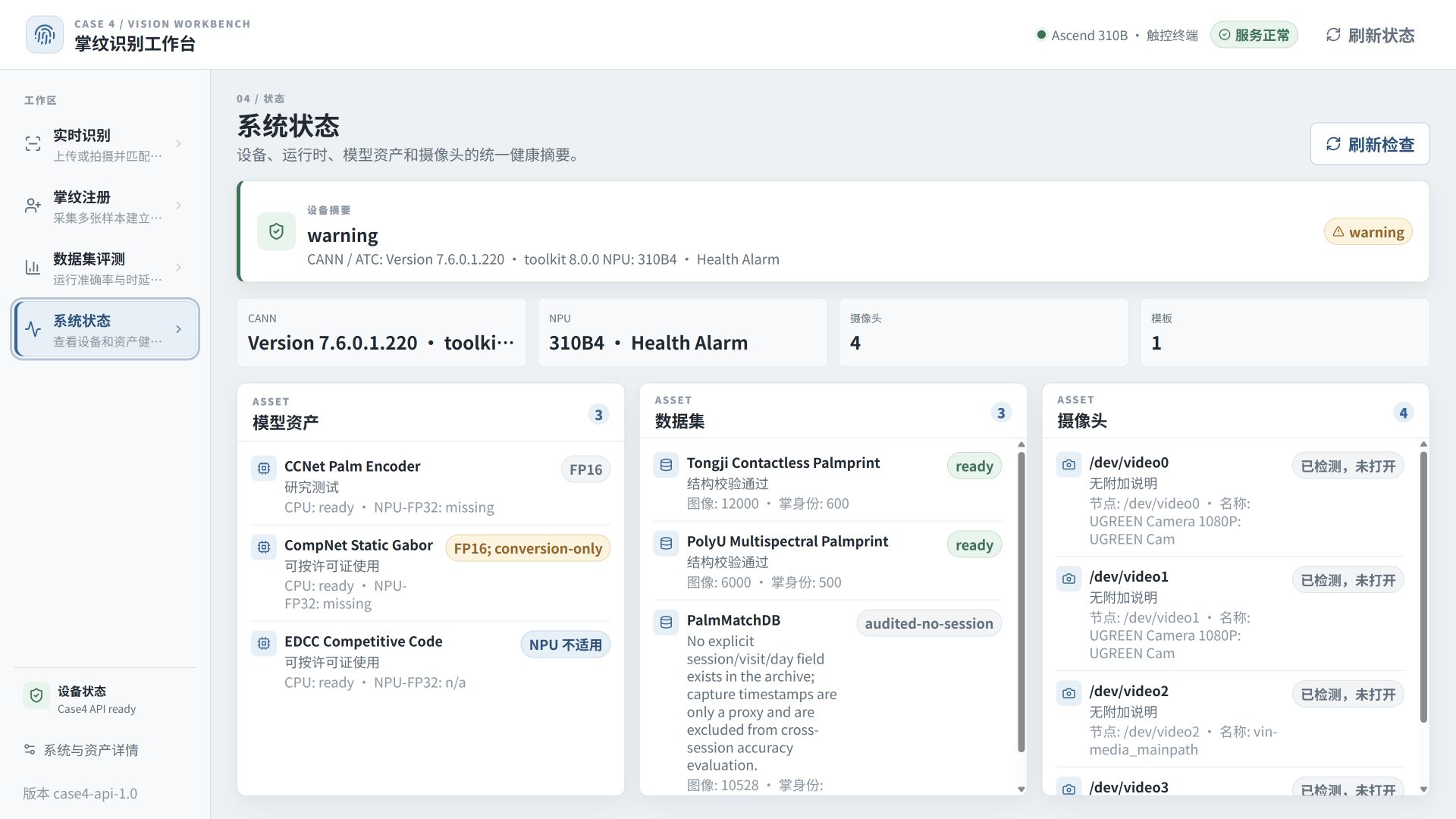This screenshot has height=819, width=1456.
Task: Click the chip icon for CCNet Palm Encoder
Action: coord(264,469)
